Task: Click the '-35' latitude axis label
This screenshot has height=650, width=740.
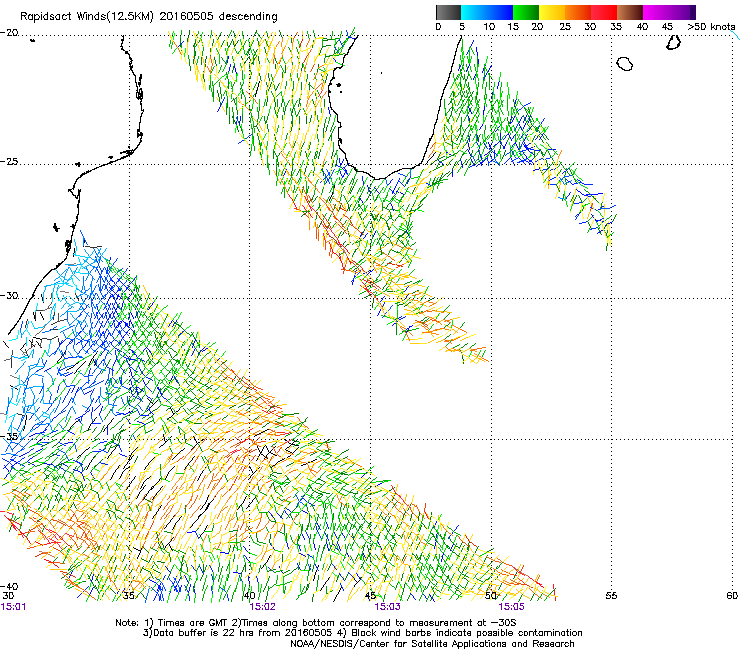Action: click(x=9, y=436)
